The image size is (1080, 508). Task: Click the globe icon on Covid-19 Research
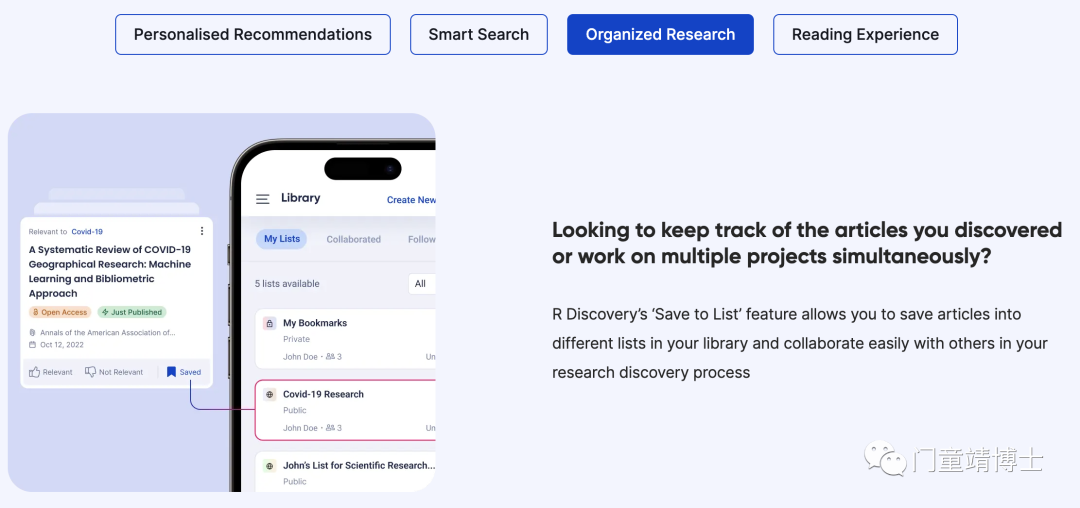(x=269, y=394)
